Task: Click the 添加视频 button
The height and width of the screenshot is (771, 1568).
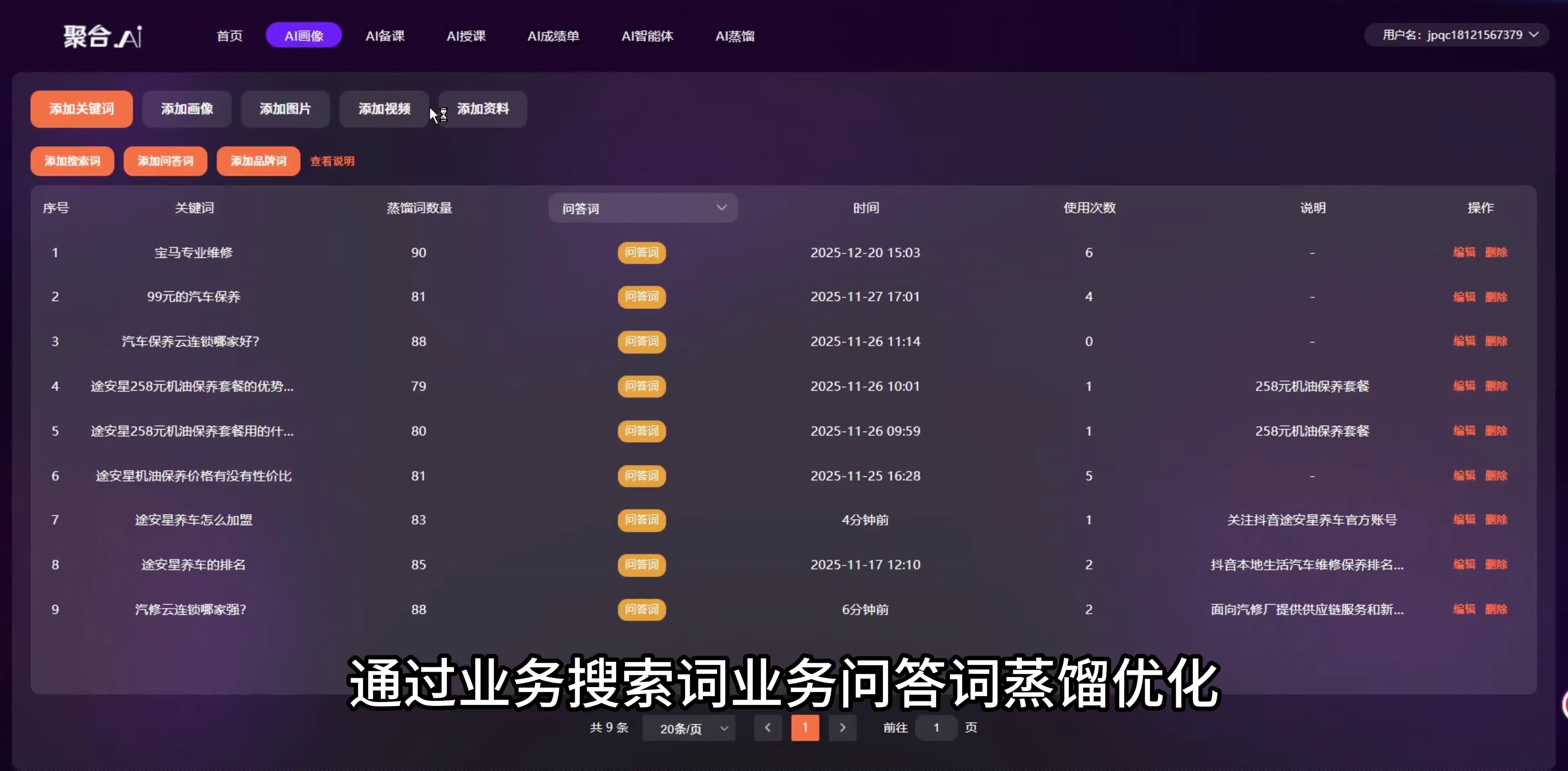Action: click(x=384, y=109)
